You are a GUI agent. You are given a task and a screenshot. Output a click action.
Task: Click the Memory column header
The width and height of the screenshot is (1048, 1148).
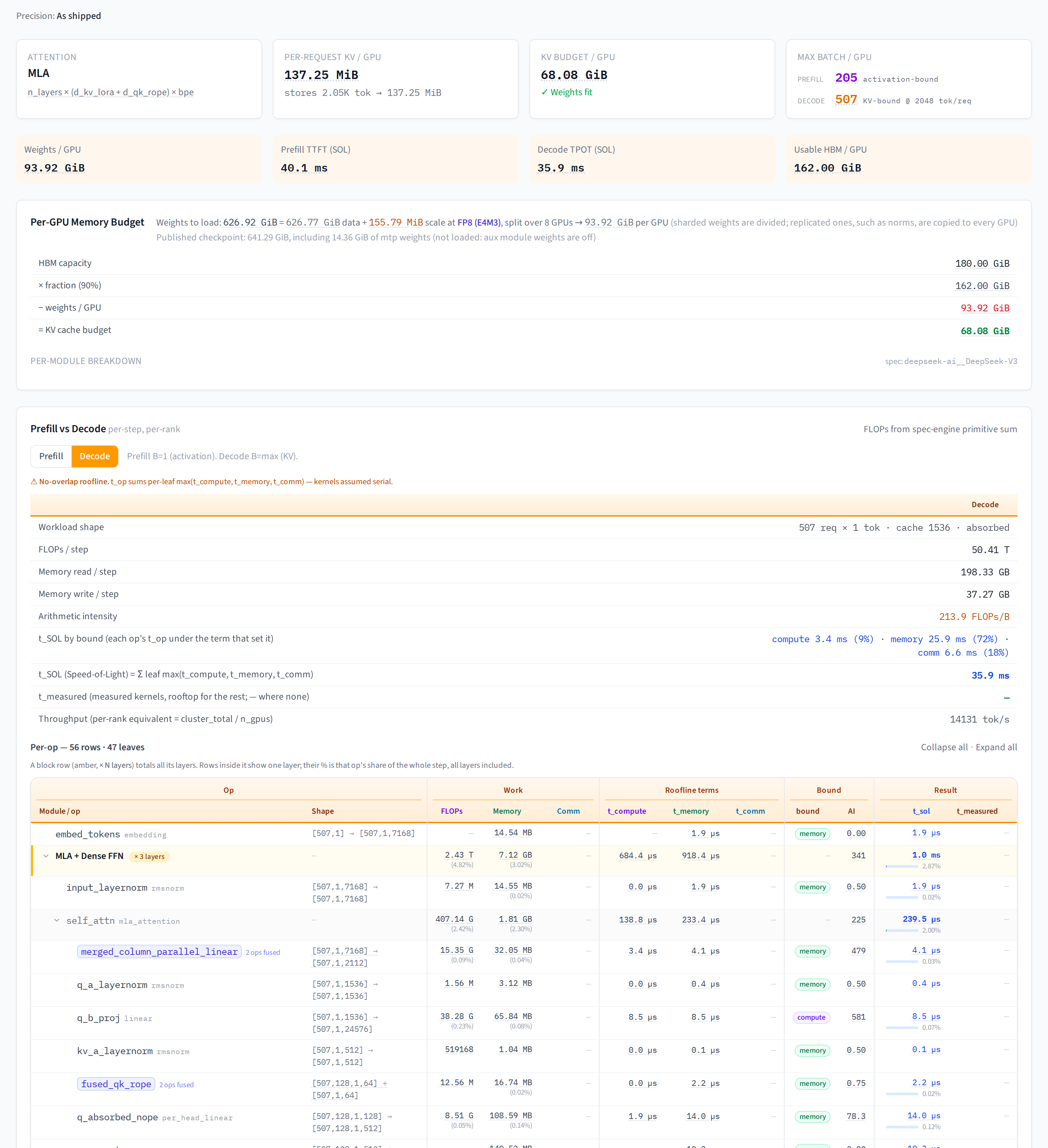click(x=507, y=811)
